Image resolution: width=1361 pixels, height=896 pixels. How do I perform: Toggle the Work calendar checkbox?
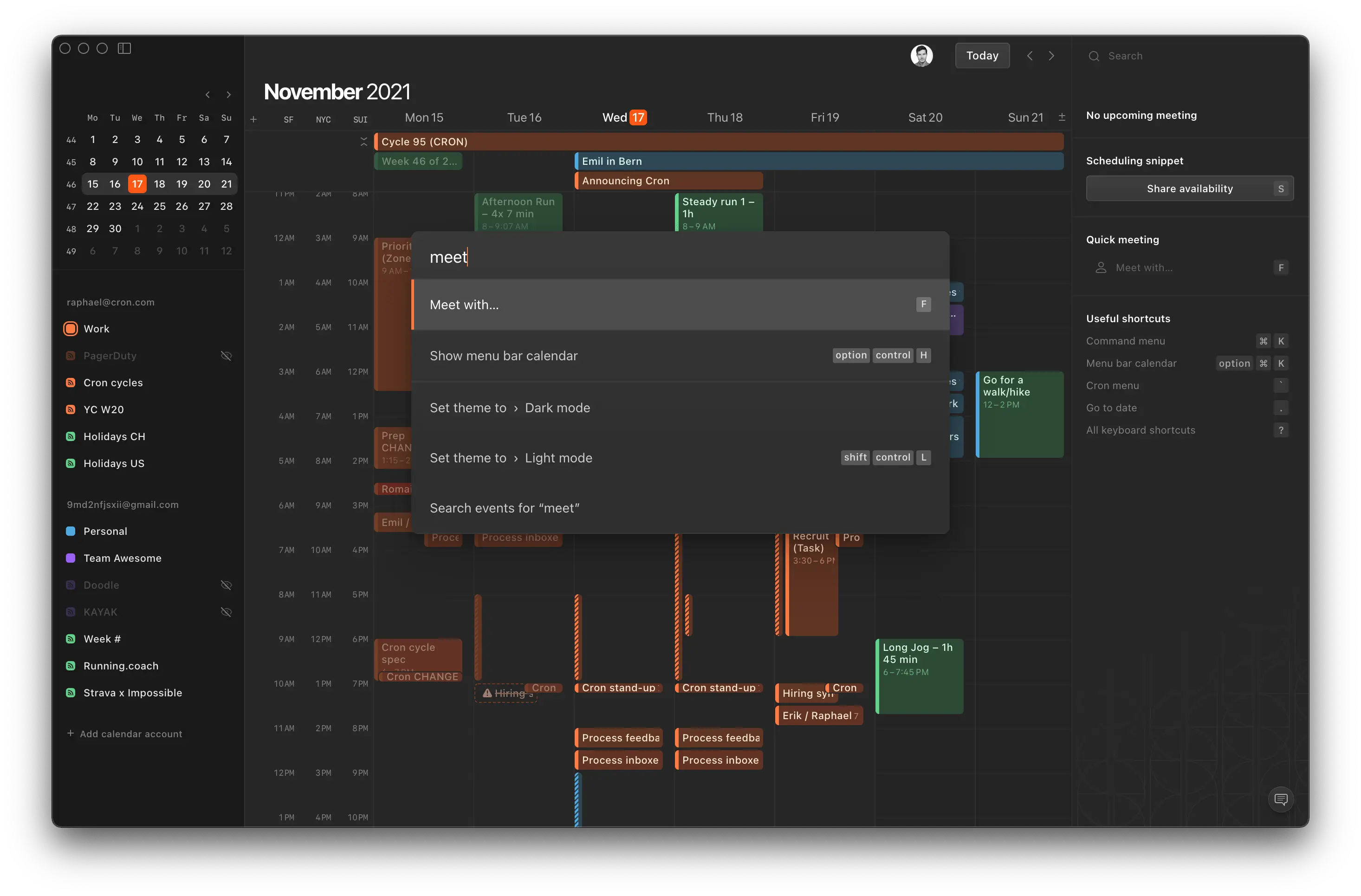pos(71,329)
